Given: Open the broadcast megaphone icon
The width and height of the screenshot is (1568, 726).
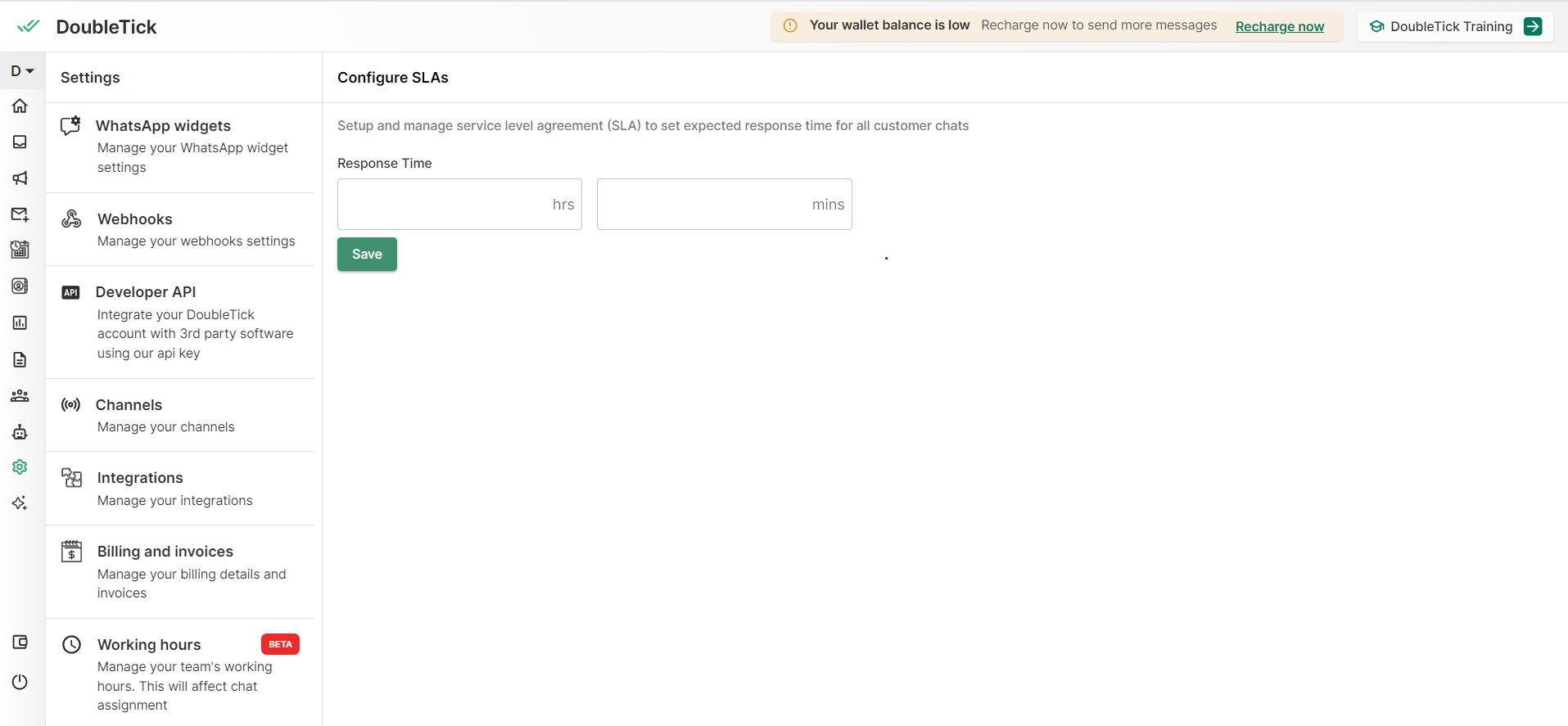Looking at the screenshot, I should point(20,178).
